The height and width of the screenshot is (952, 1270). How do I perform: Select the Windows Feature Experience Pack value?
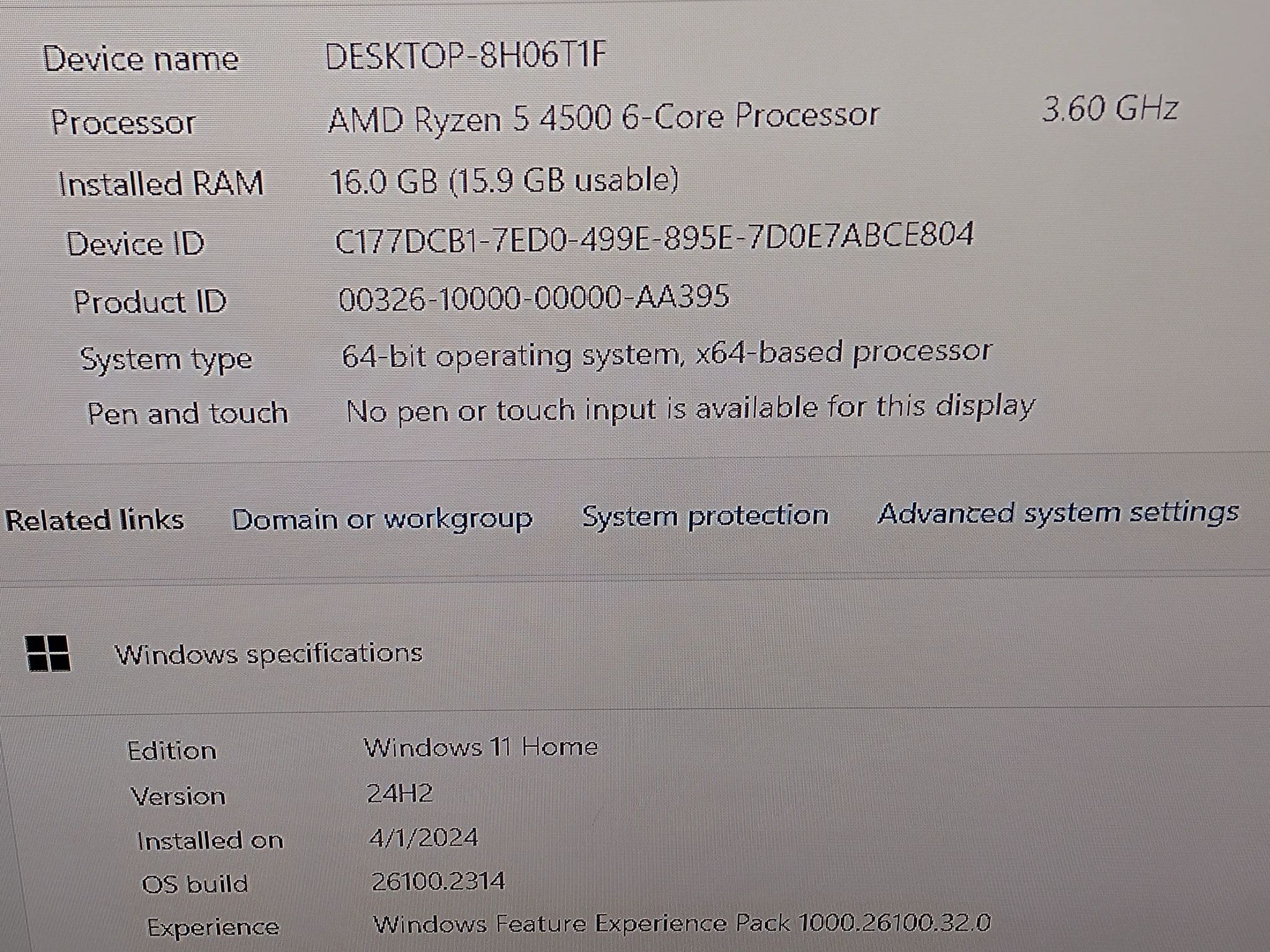[x=682, y=923]
